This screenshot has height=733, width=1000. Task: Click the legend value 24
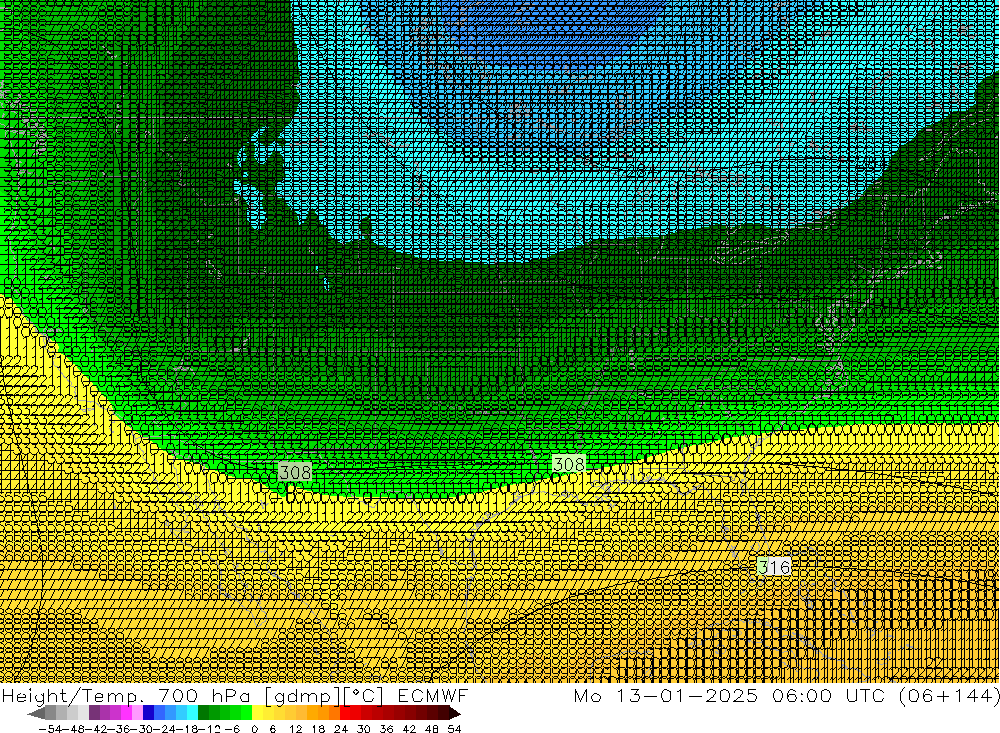[x=341, y=729]
